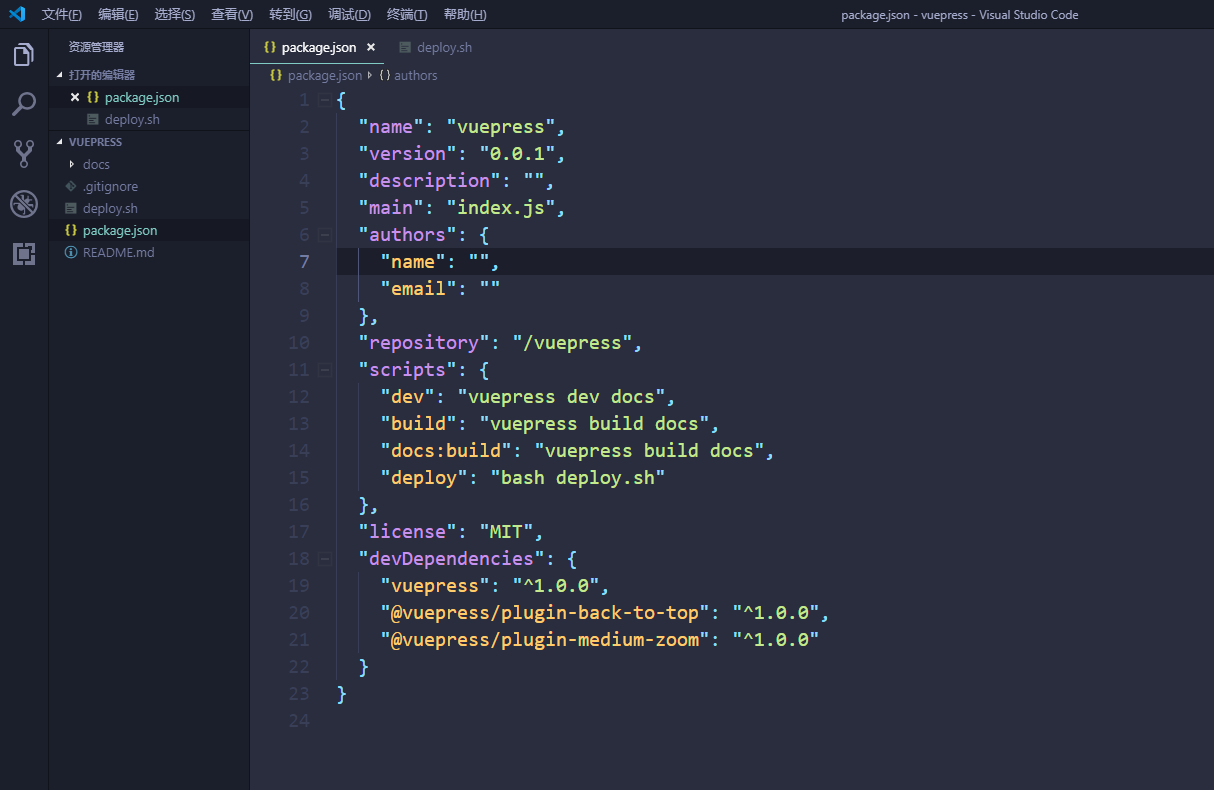Image resolution: width=1214 pixels, height=790 pixels.
Task: Open the Extensions view icon
Action: pos(24,254)
